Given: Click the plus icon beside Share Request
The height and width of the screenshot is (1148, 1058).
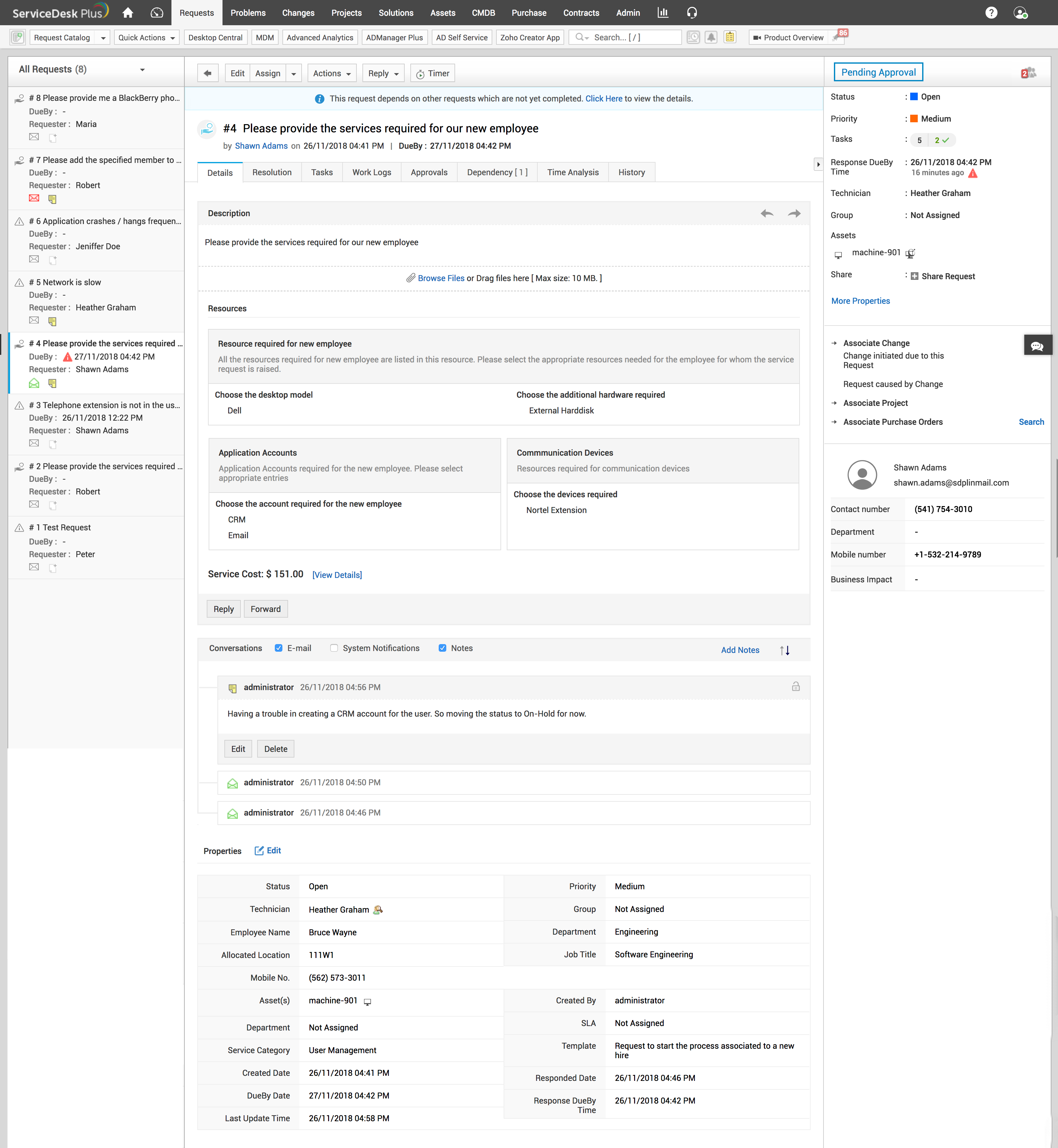Looking at the screenshot, I should click(x=914, y=276).
